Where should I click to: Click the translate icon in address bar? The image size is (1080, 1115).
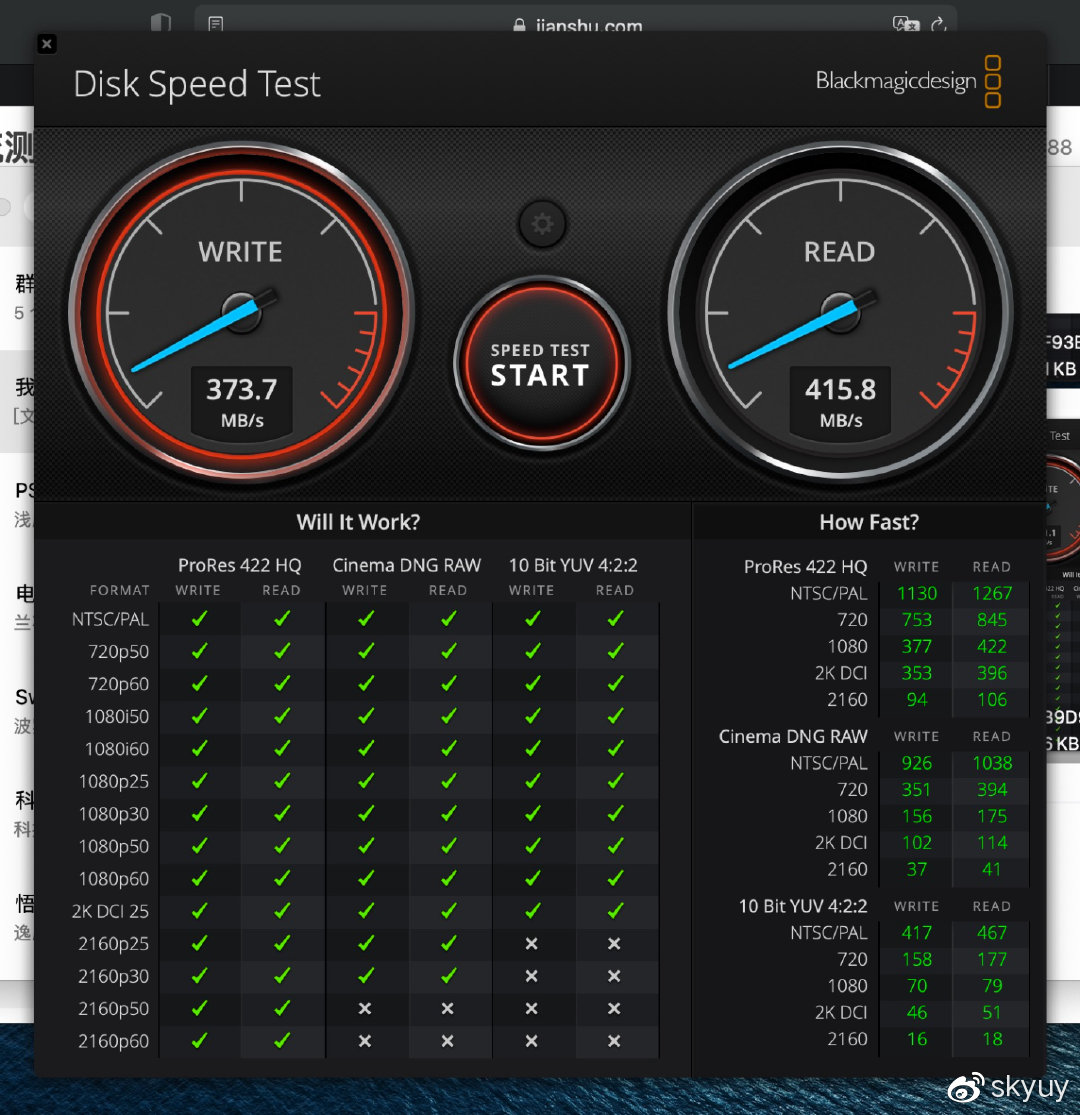(x=906, y=24)
